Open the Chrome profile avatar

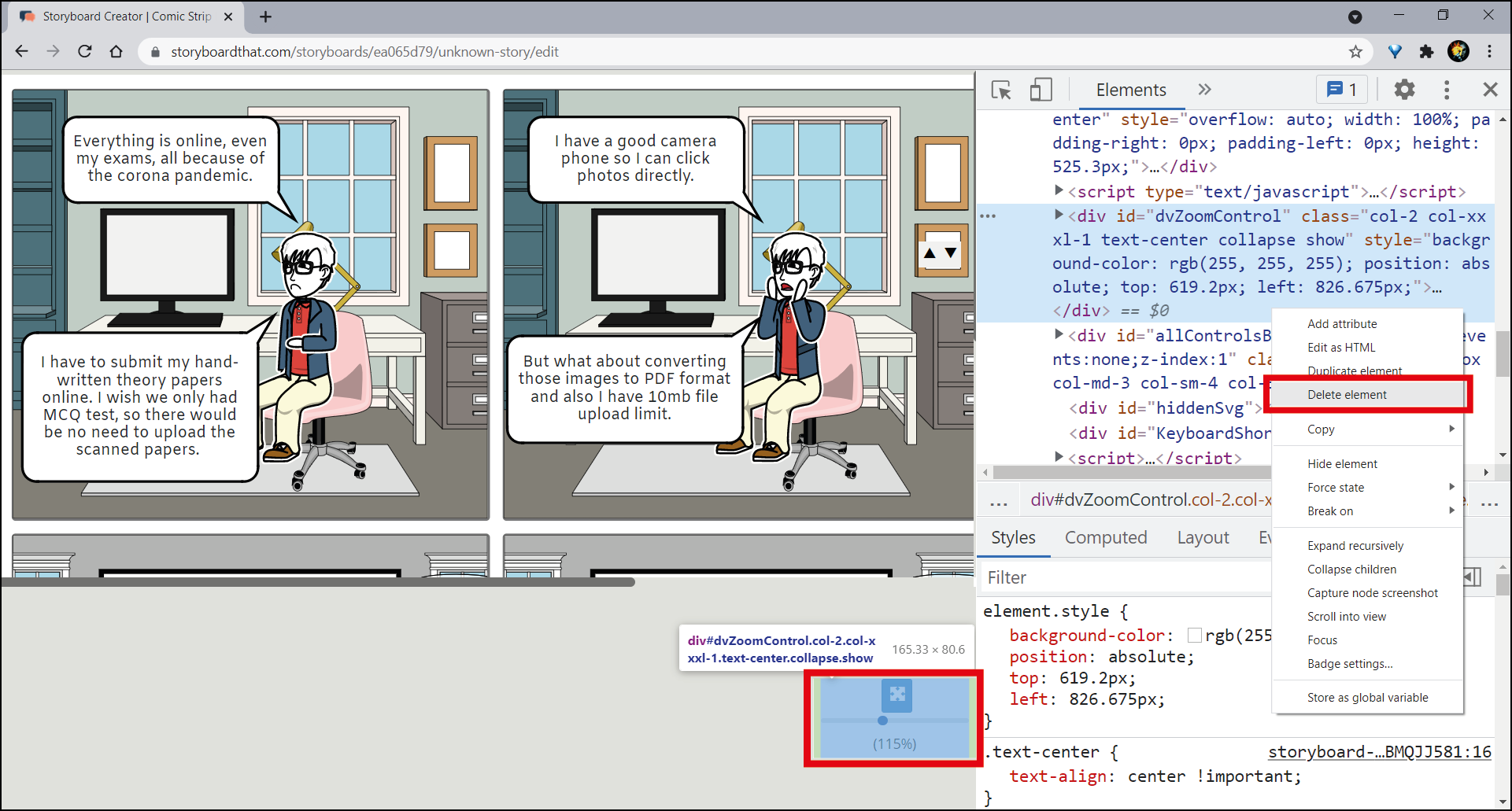click(x=1458, y=51)
